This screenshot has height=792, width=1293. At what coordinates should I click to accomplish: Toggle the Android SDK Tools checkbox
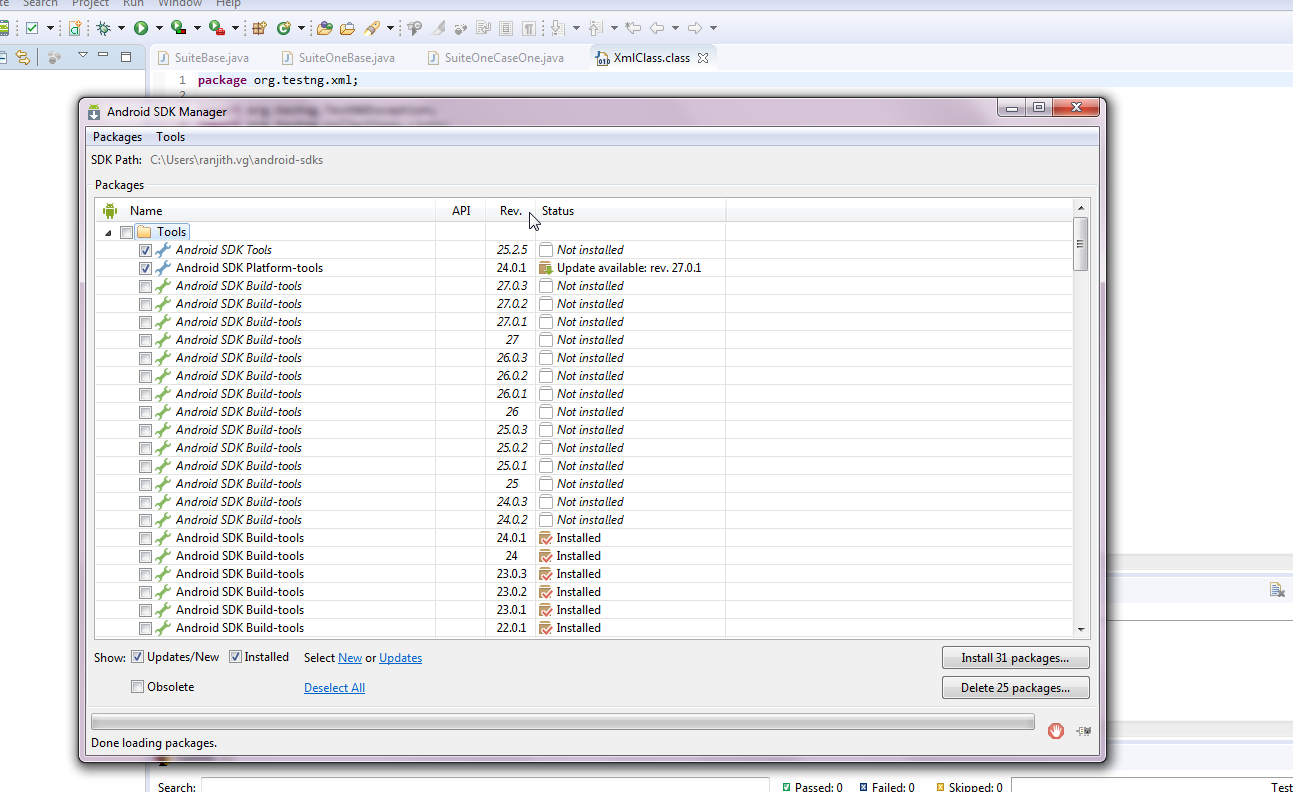(x=146, y=250)
